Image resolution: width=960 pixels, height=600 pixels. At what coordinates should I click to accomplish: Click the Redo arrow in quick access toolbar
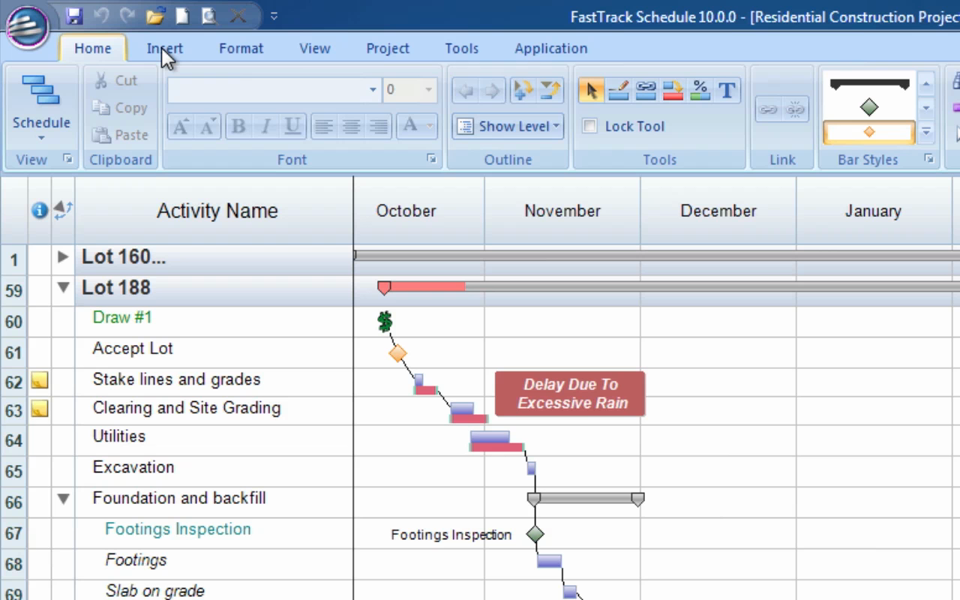point(127,16)
